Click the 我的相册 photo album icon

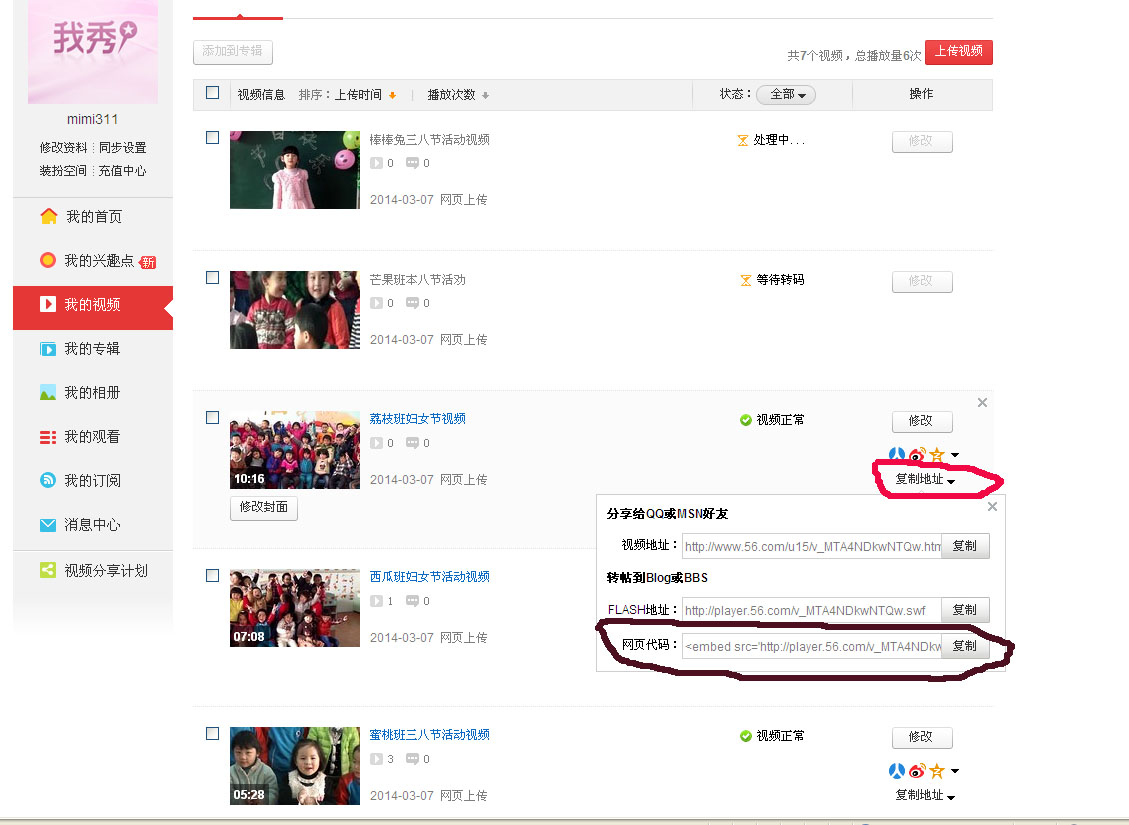click(x=48, y=393)
